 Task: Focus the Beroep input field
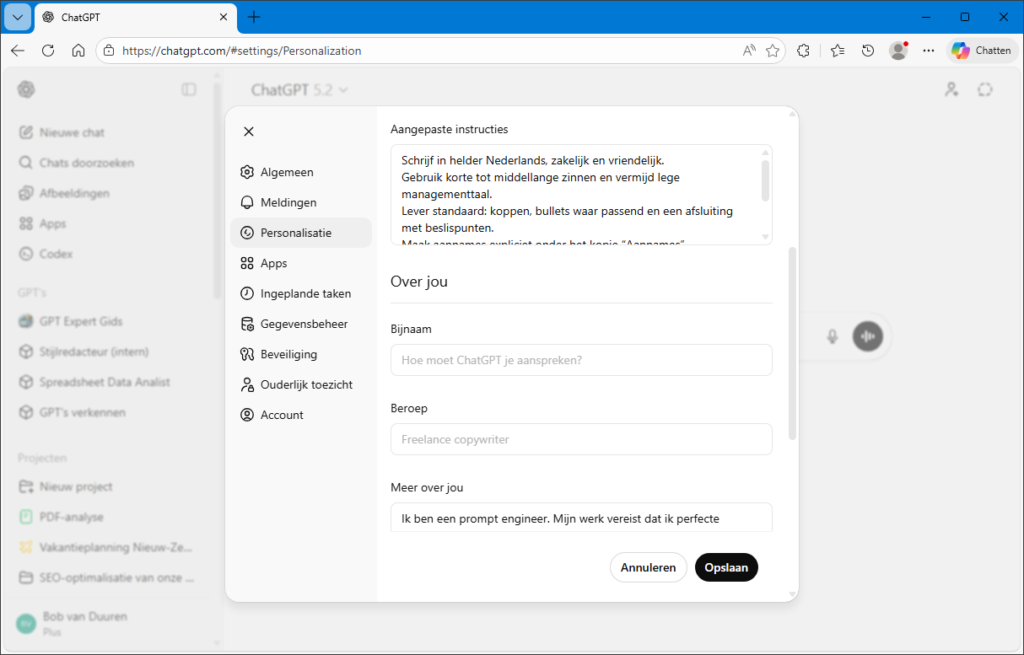point(581,439)
